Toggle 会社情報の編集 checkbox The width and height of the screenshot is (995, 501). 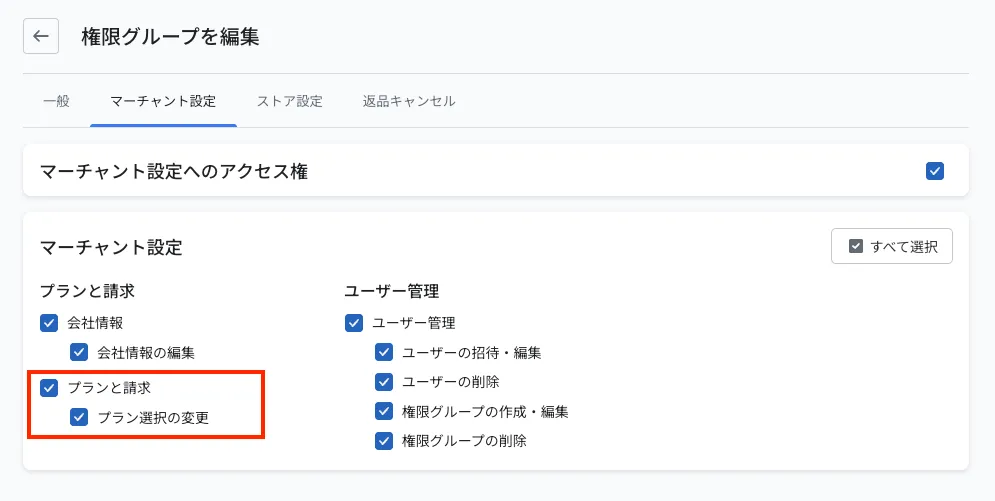click(79, 352)
